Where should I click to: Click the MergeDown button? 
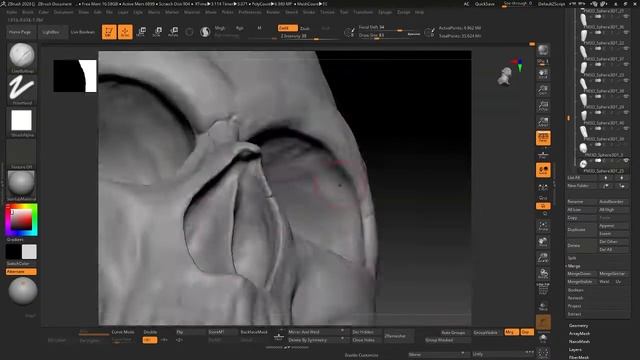pyautogui.click(x=581, y=274)
